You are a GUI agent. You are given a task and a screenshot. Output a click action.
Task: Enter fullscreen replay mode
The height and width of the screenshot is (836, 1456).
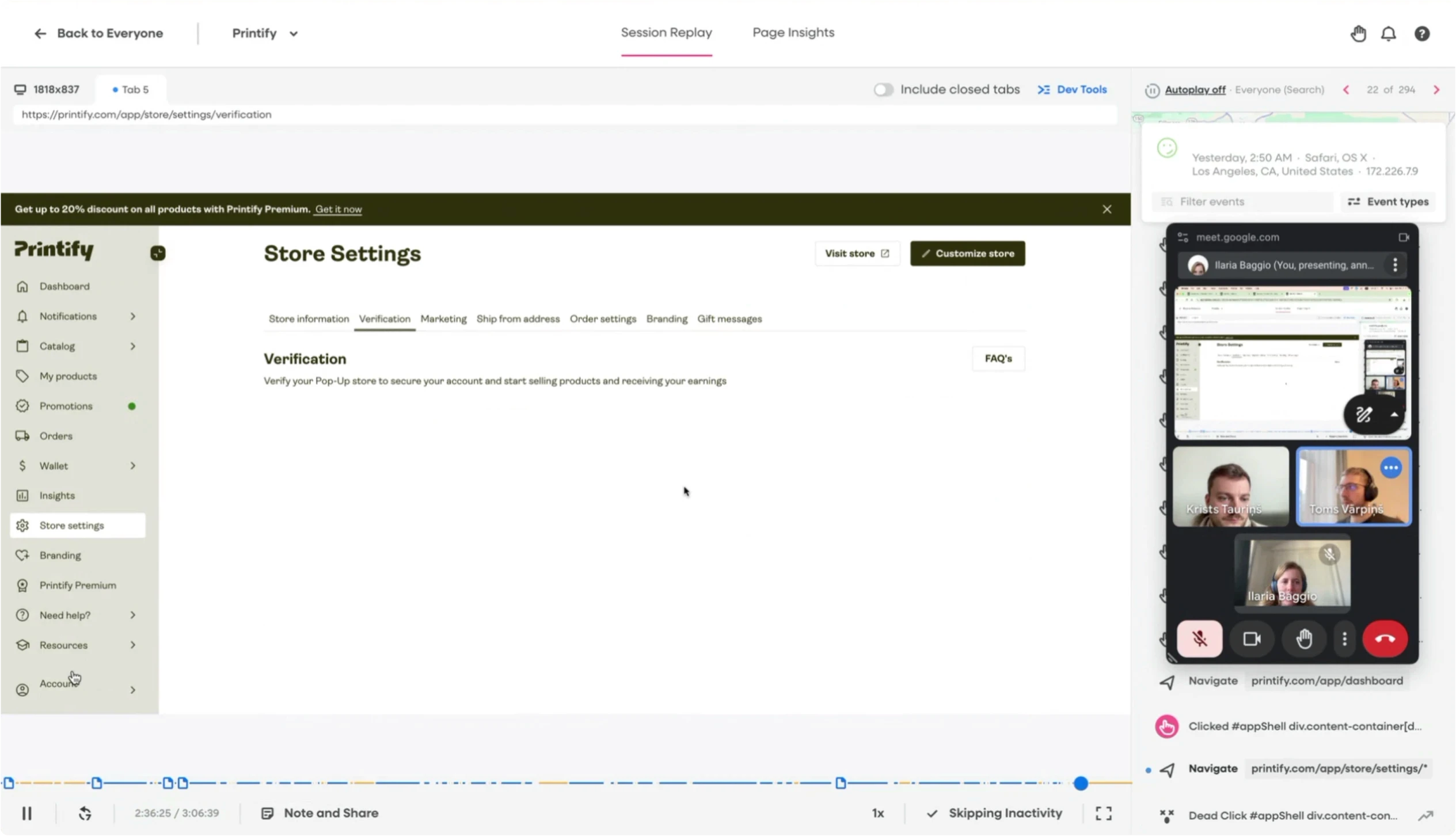1103,814
